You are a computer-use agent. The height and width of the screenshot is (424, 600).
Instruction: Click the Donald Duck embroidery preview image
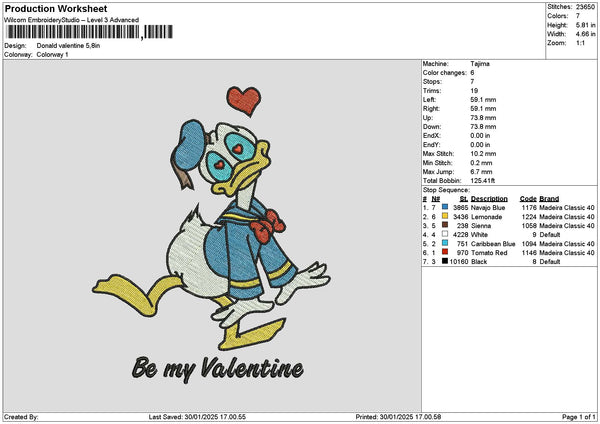coord(212,233)
